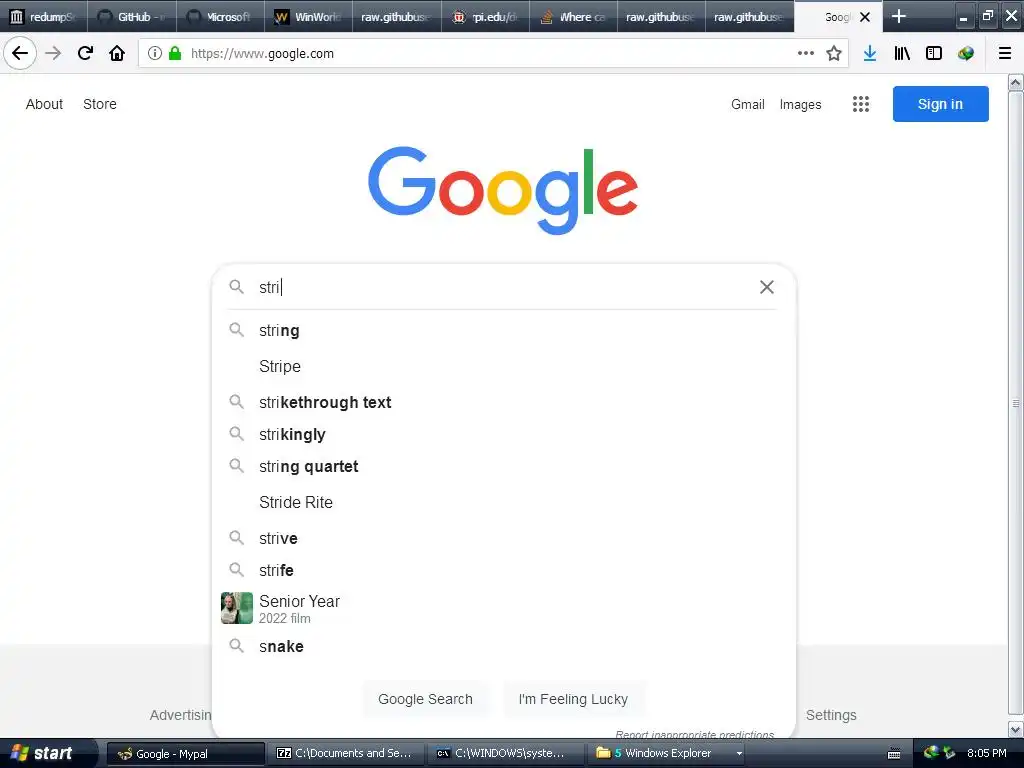Viewport: 1024px width, 768px height.
Task: Click the I'm Feeling Lucky button
Action: (x=573, y=699)
